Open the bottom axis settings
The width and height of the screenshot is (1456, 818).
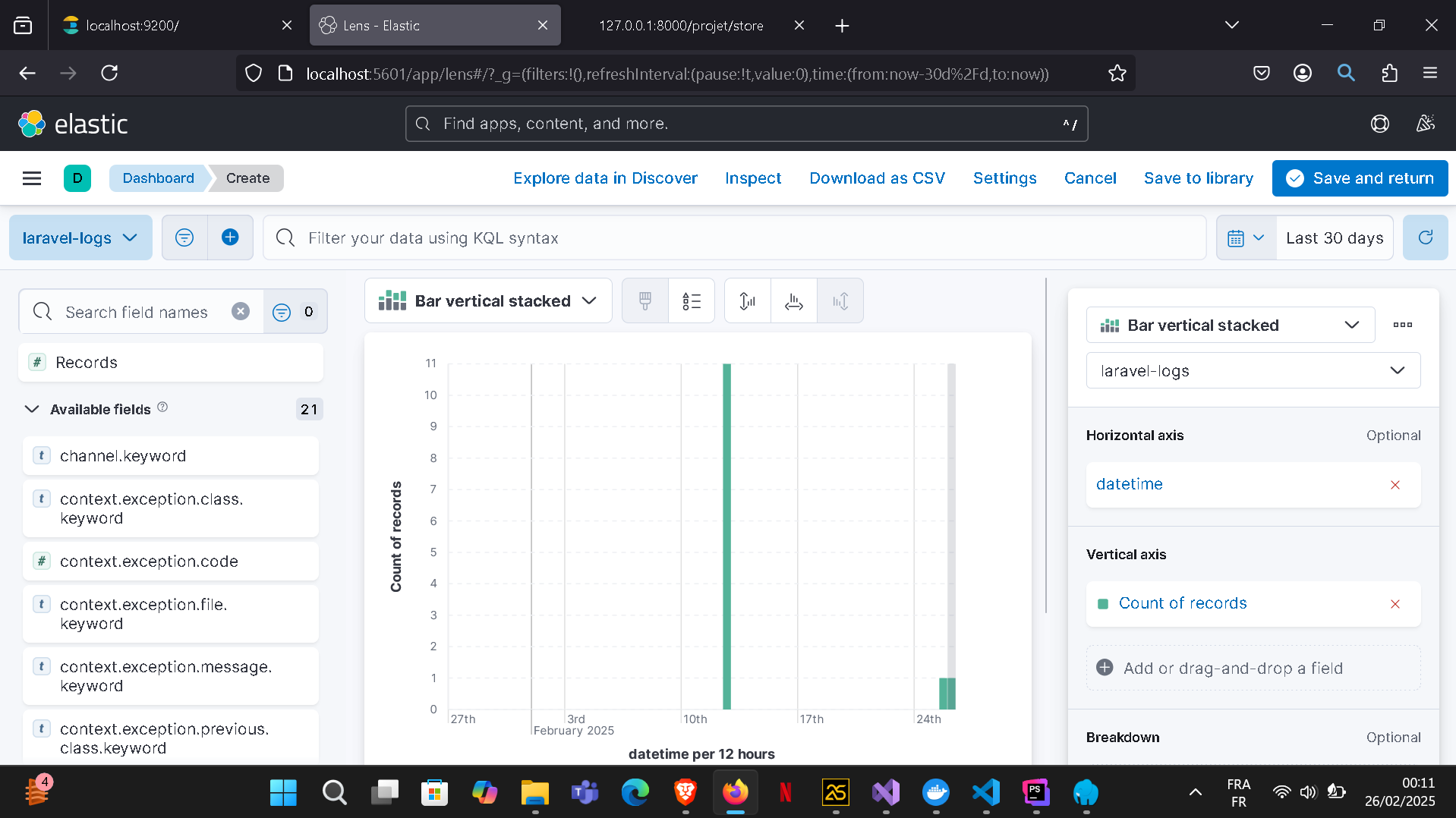(794, 301)
